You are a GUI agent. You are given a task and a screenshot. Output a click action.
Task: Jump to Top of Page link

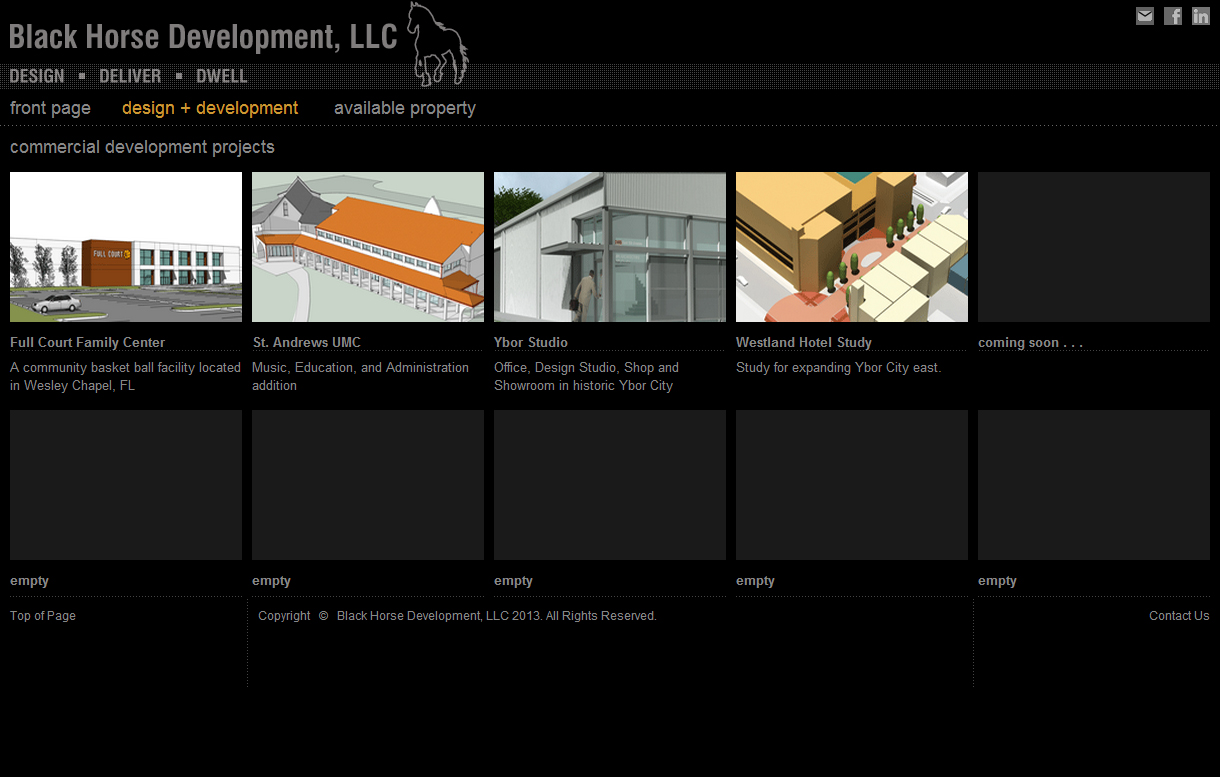pyautogui.click(x=43, y=616)
